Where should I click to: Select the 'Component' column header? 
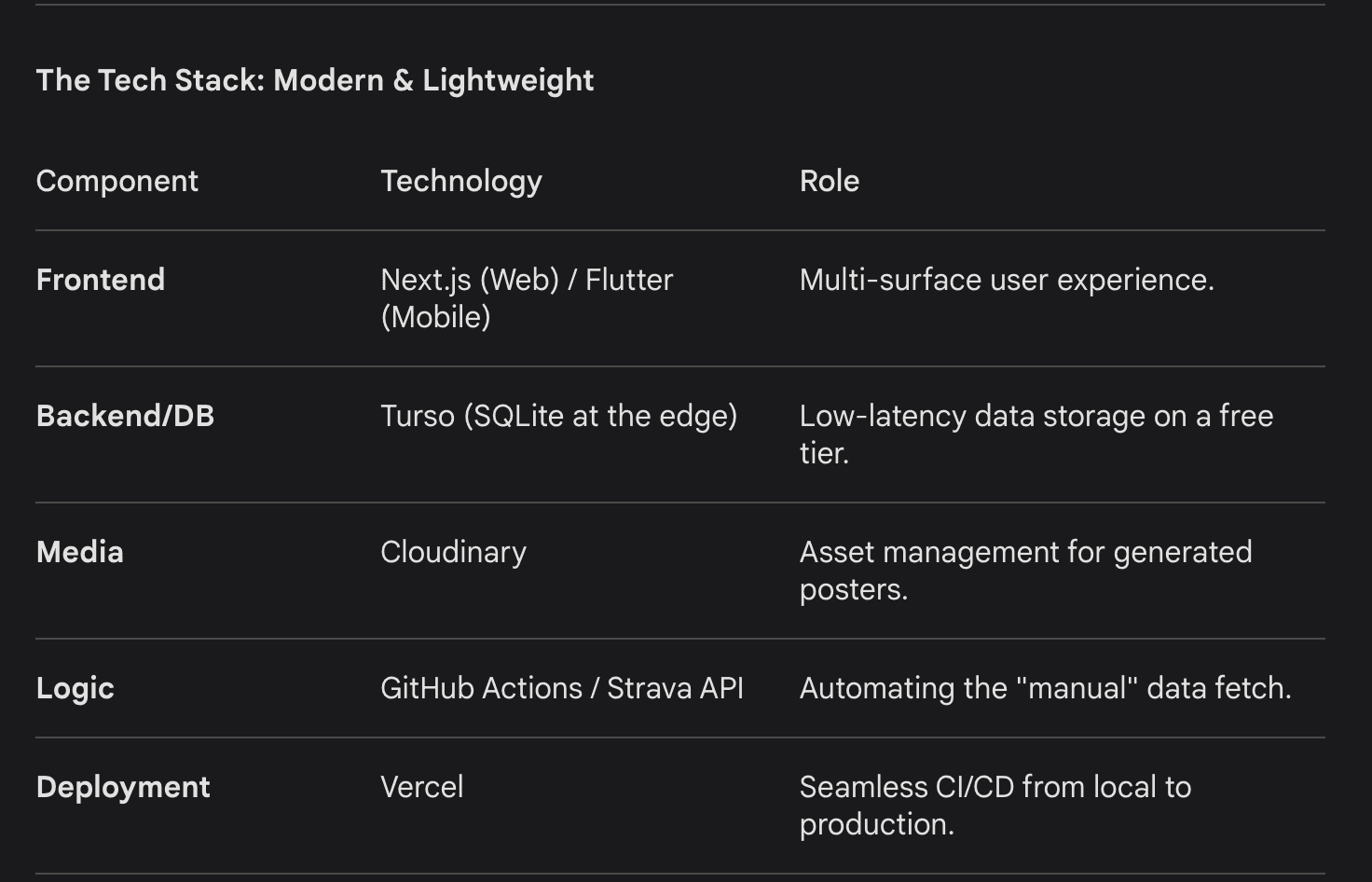tap(117, 181)
